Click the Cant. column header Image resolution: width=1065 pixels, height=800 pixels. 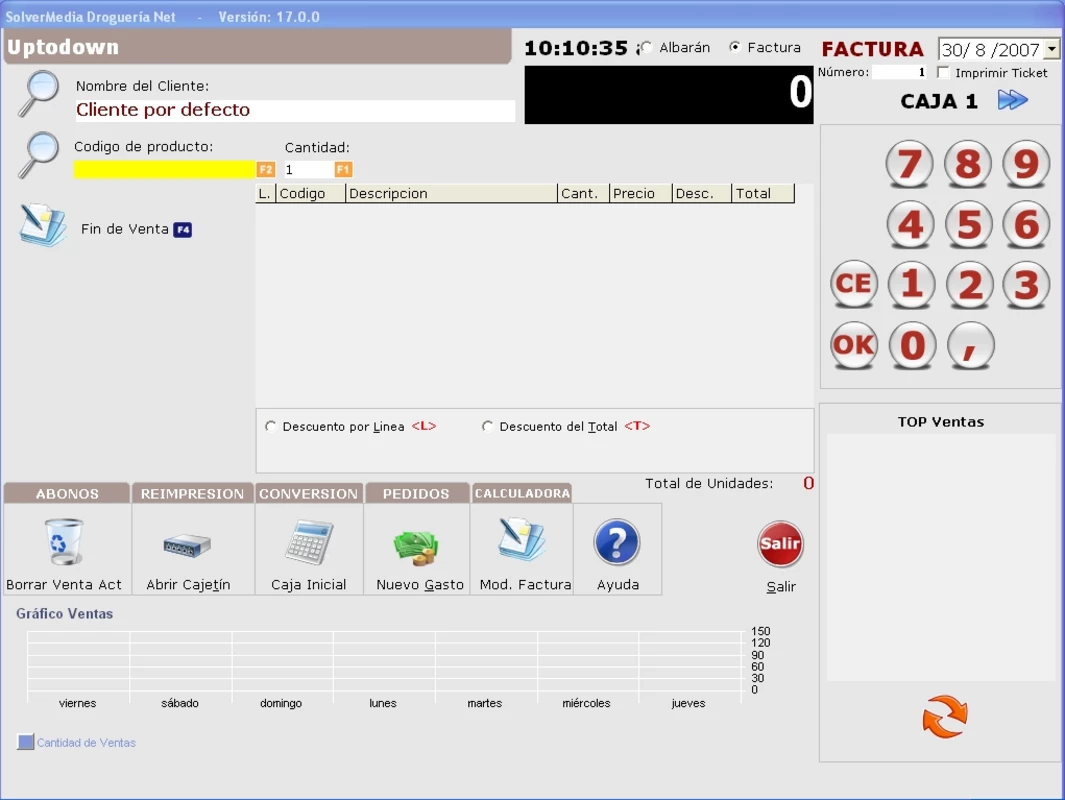(x=583, y=194)
